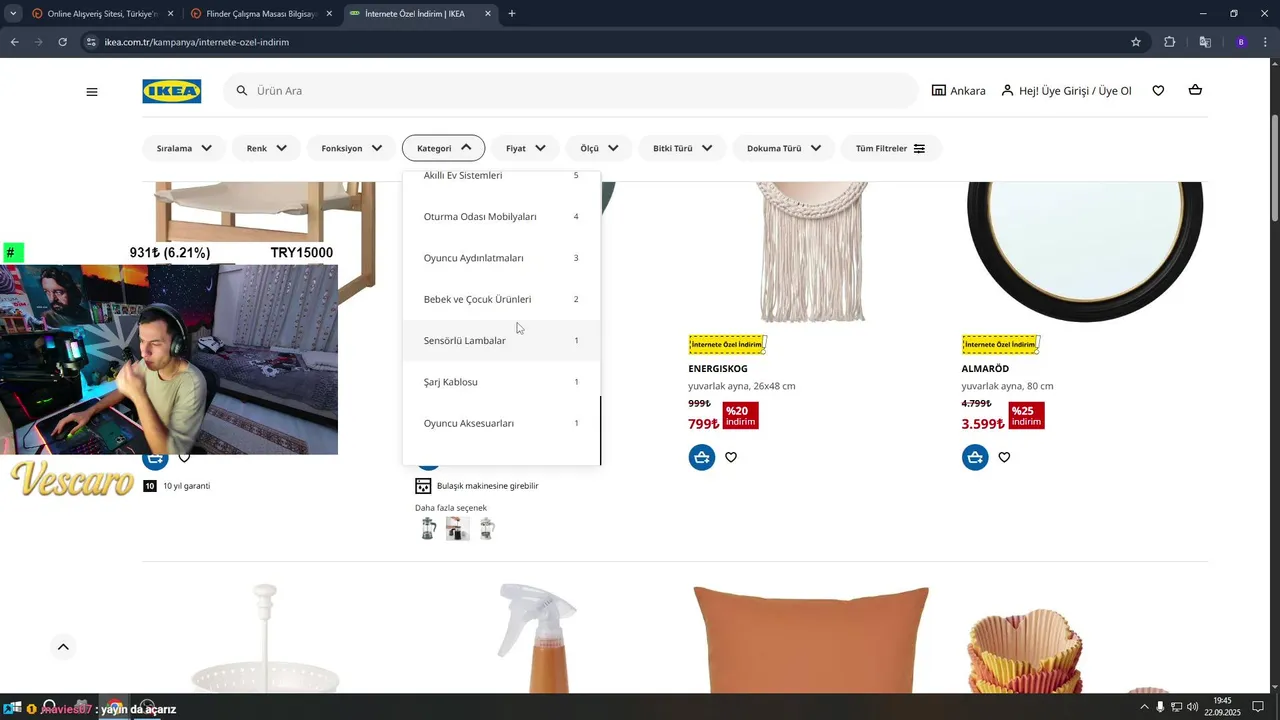Open the browser profile avatar

[1241, 42]
